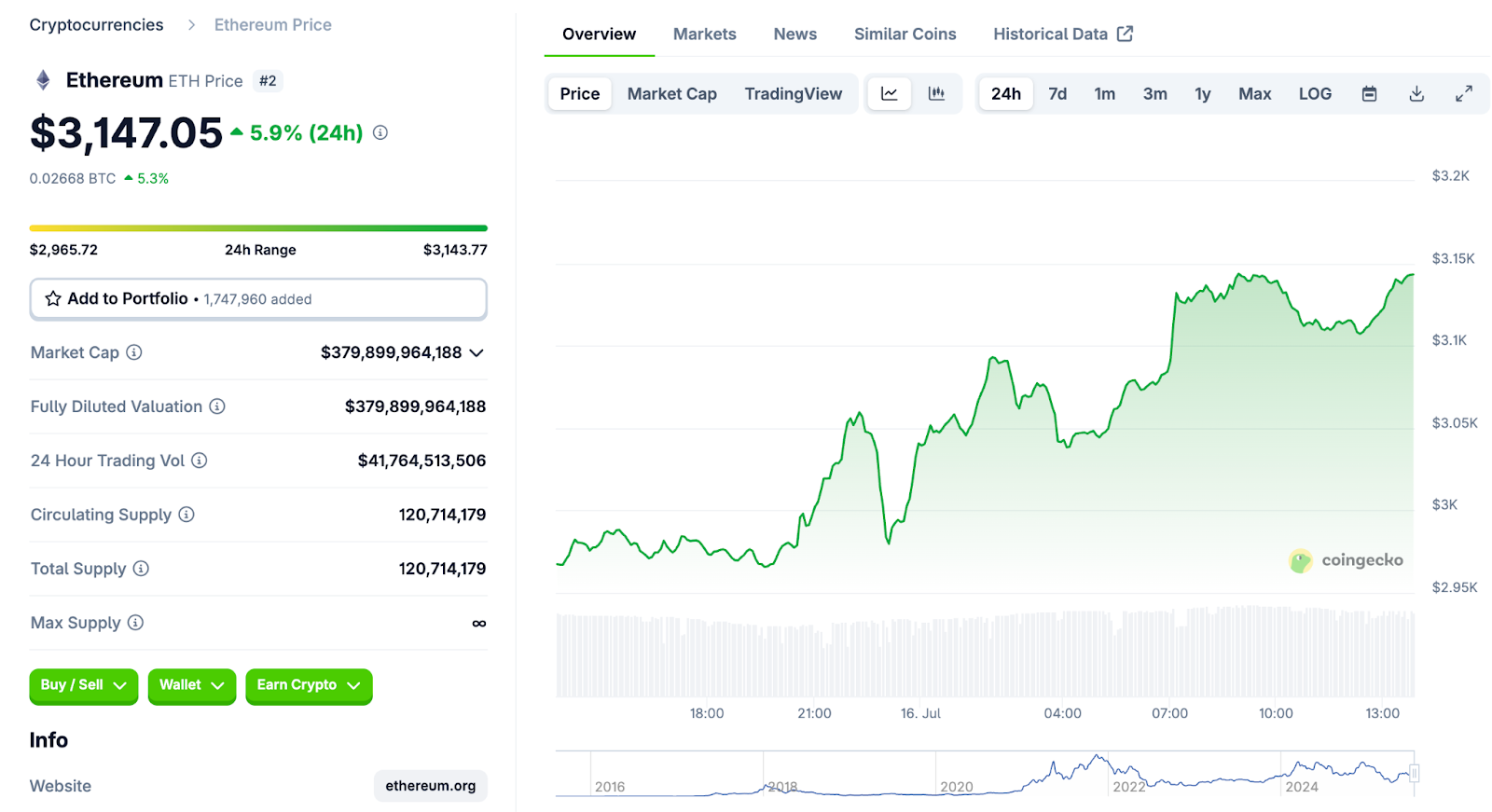
Task: Go to Cryptocurrencies breadcrumb link
Action: click(96, 25)
